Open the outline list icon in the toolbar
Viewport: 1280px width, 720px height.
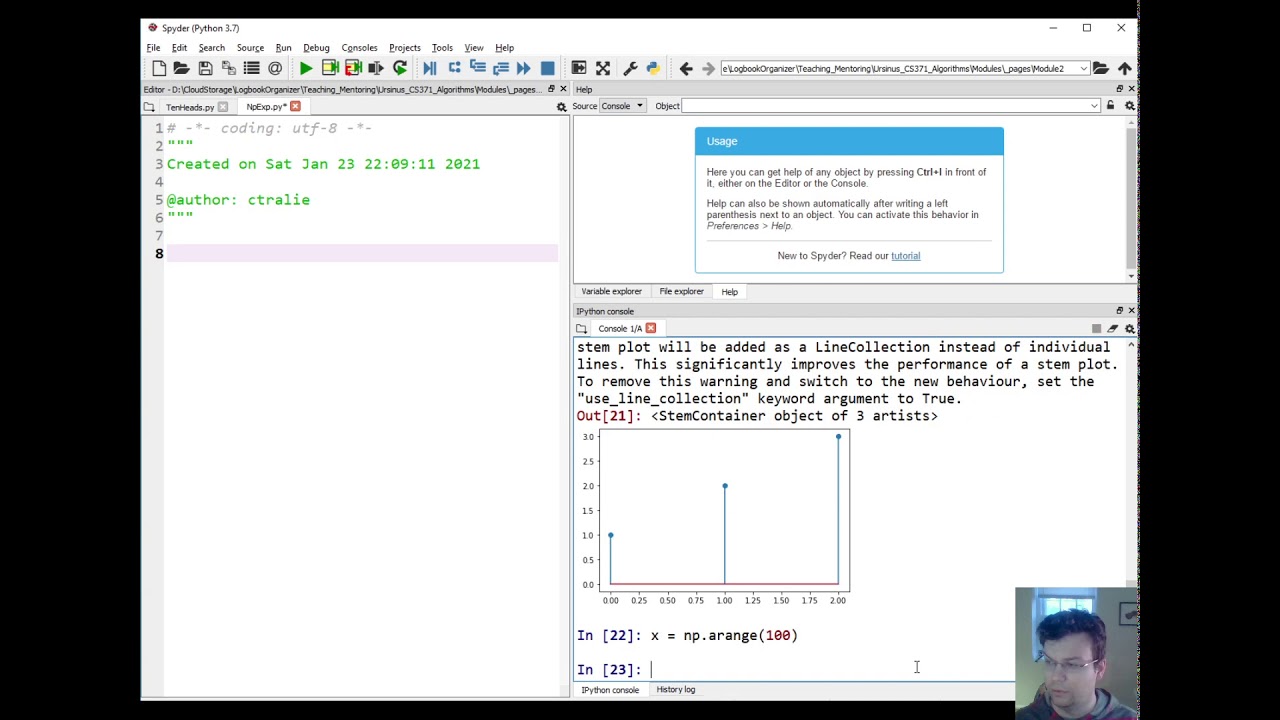pos(251,68)
